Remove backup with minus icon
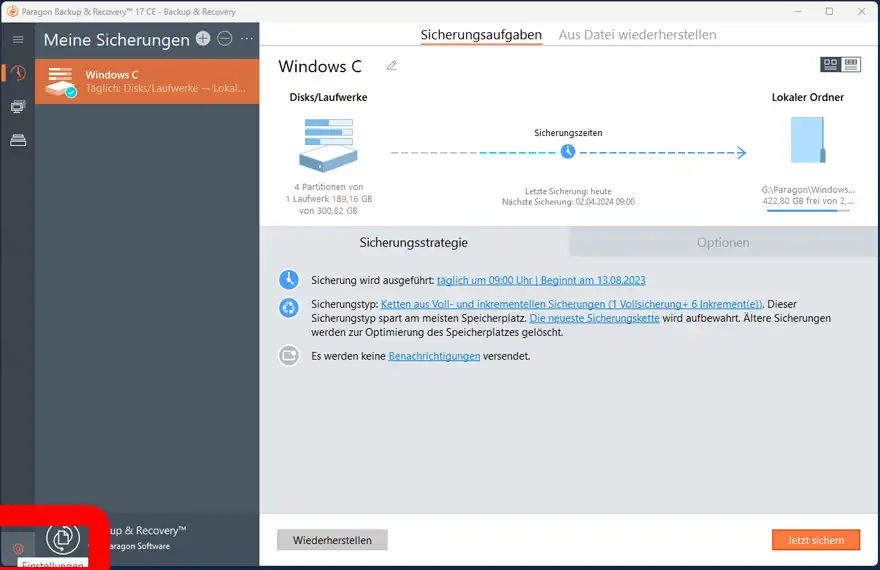 (x=224, y=38)
